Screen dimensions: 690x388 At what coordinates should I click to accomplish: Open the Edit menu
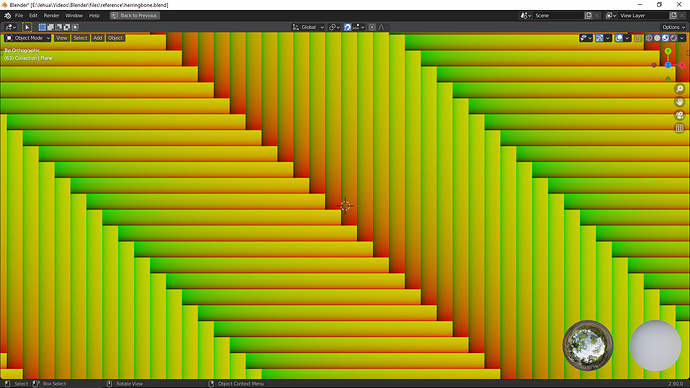33,15
